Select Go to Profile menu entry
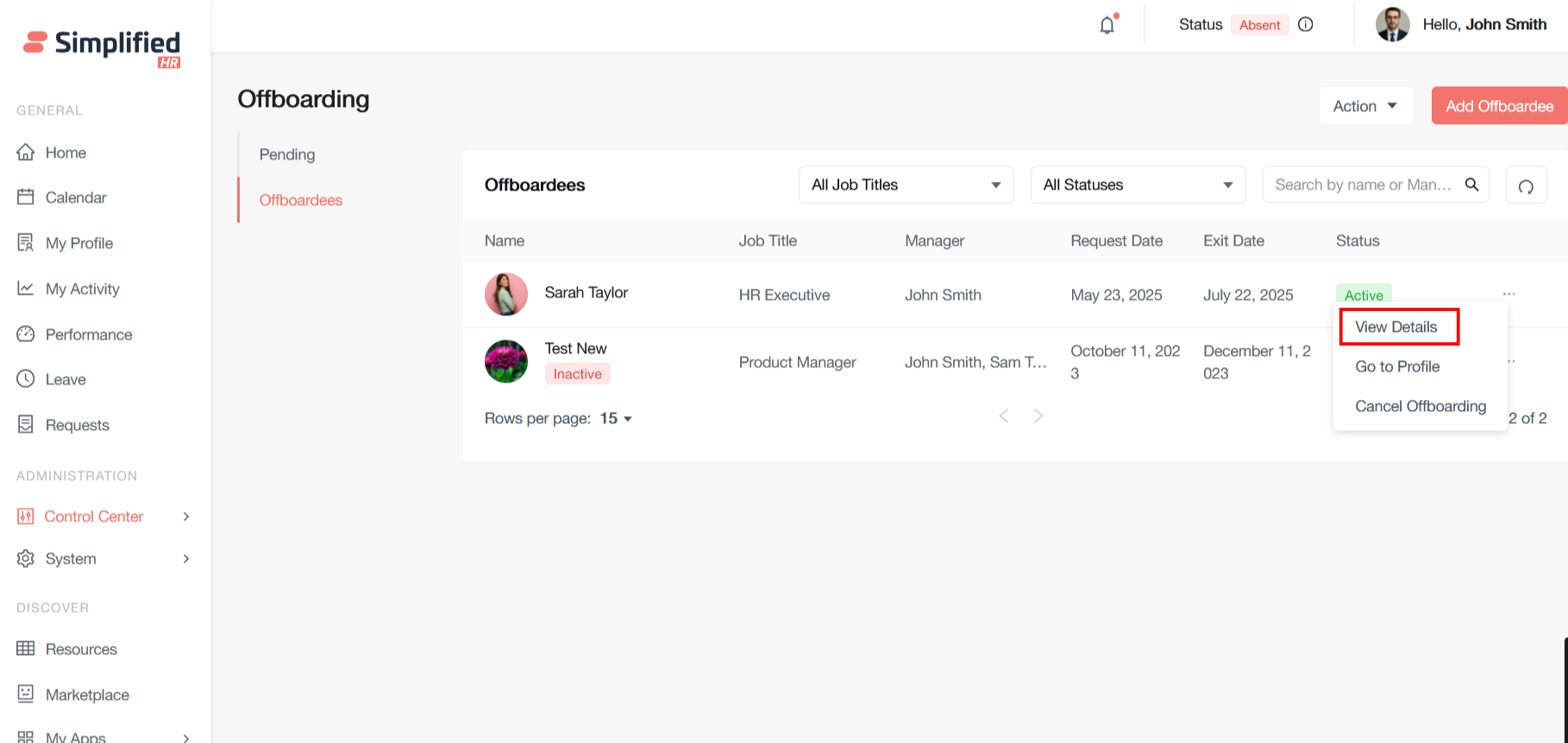 (1397, 366)
